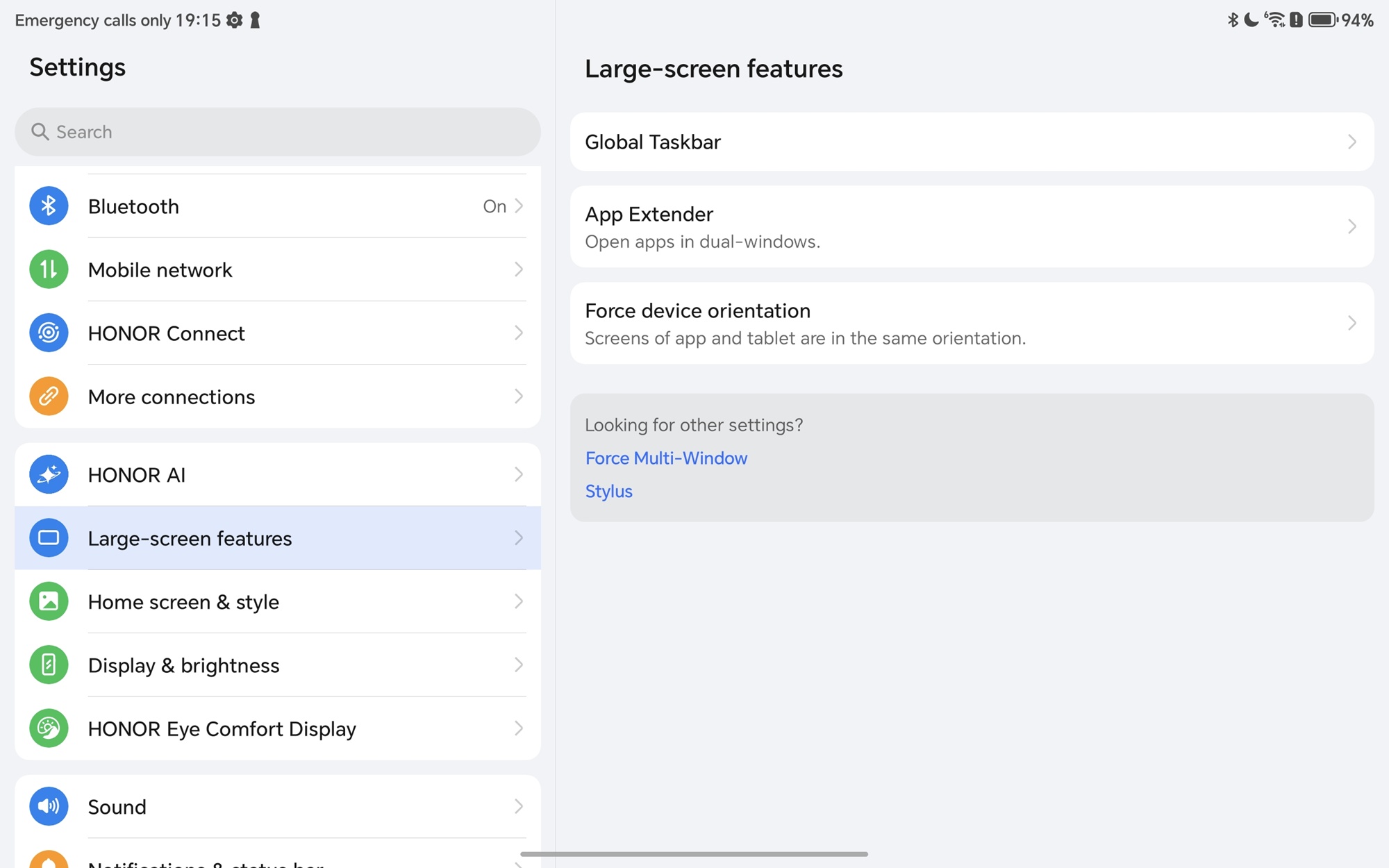Tap the Display & brightness icon

tap(49, 665)
